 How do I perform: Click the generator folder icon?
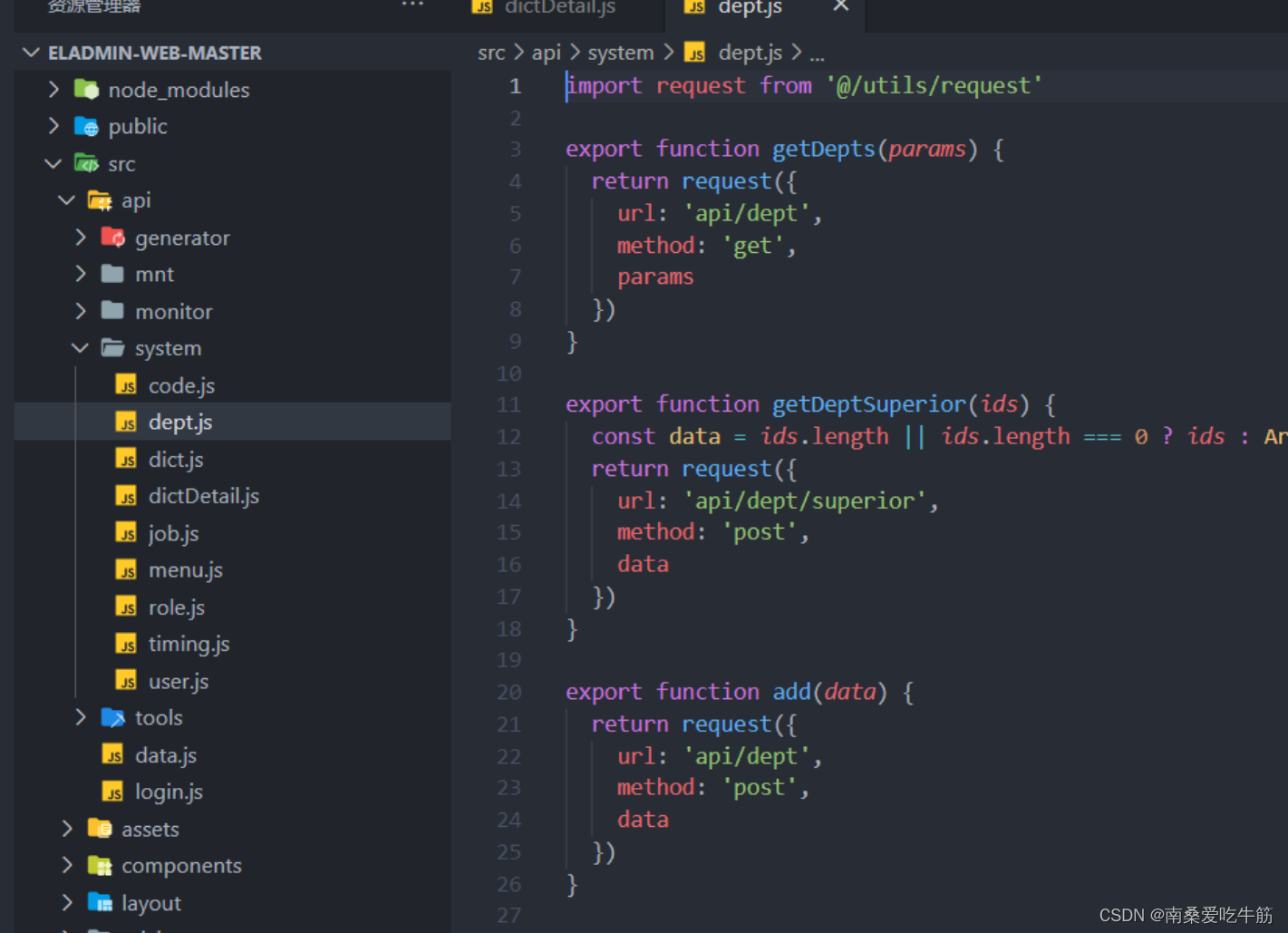point(113,238)
